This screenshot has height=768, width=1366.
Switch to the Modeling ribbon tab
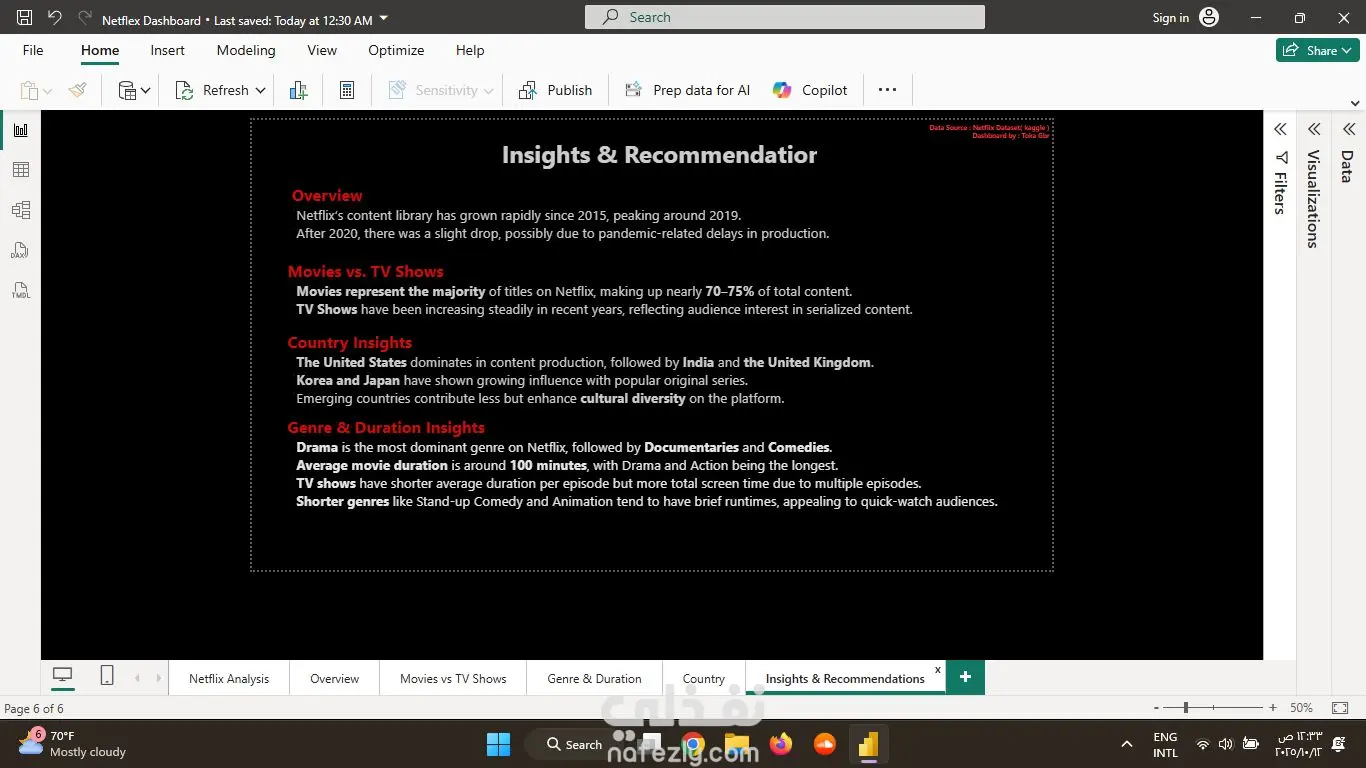[x=246, y=50]
